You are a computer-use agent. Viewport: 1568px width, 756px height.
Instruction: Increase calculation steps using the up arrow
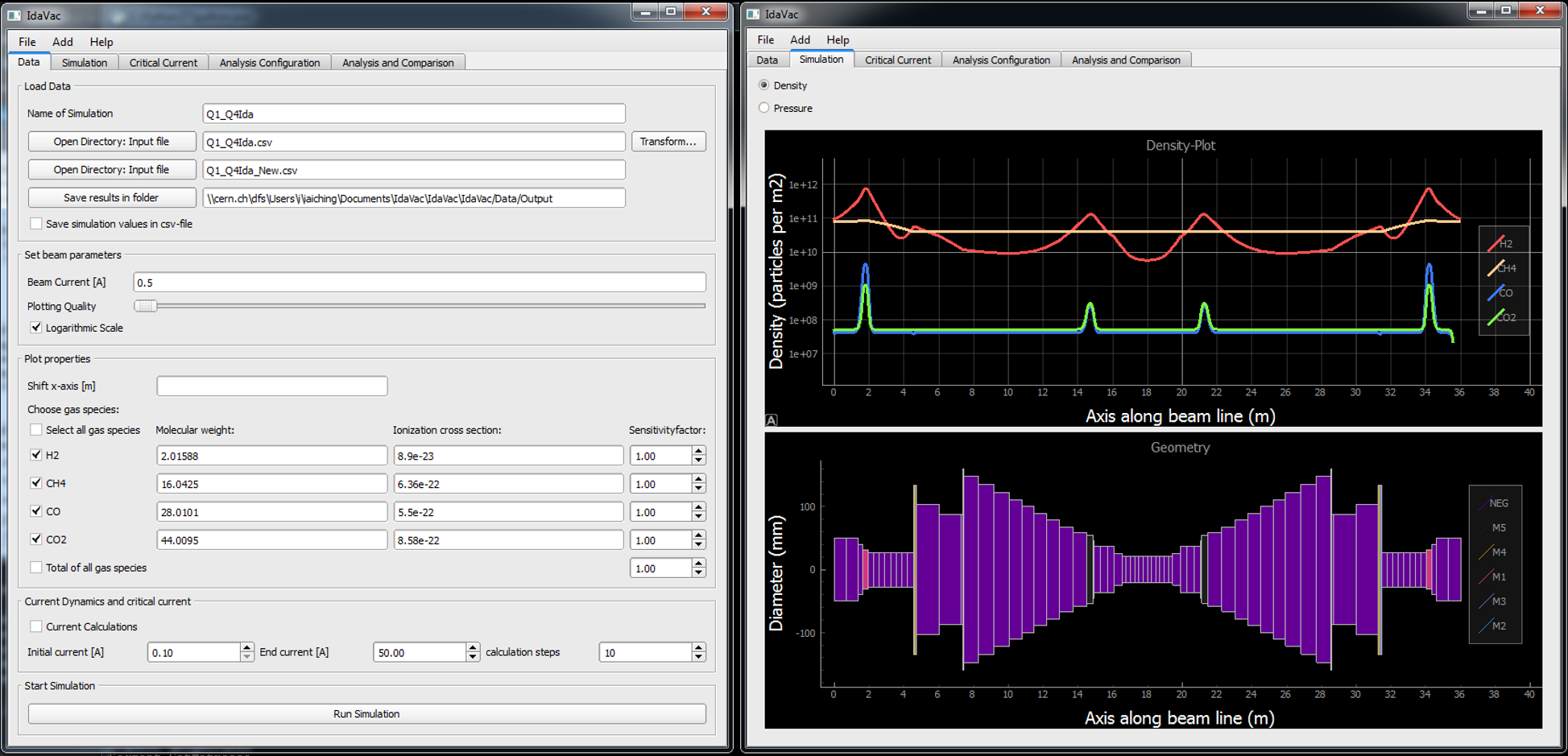698,647
